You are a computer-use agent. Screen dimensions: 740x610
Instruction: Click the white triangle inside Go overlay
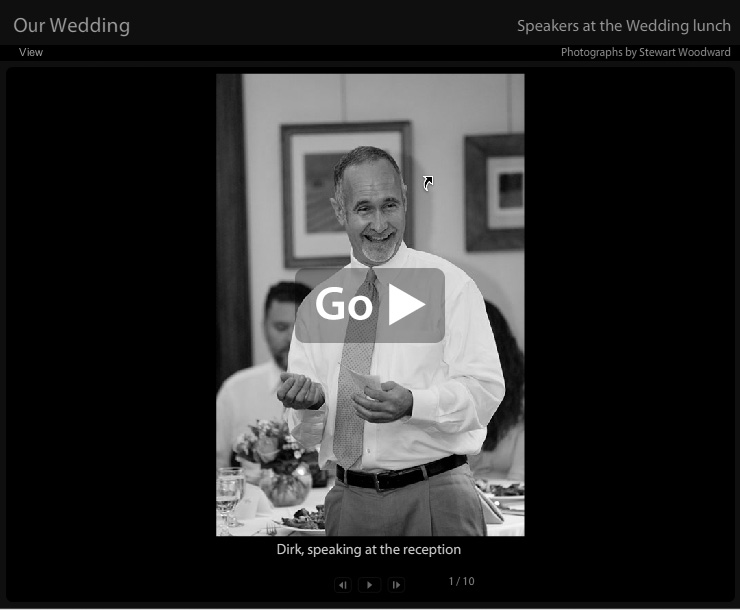[x=405, y=304]
